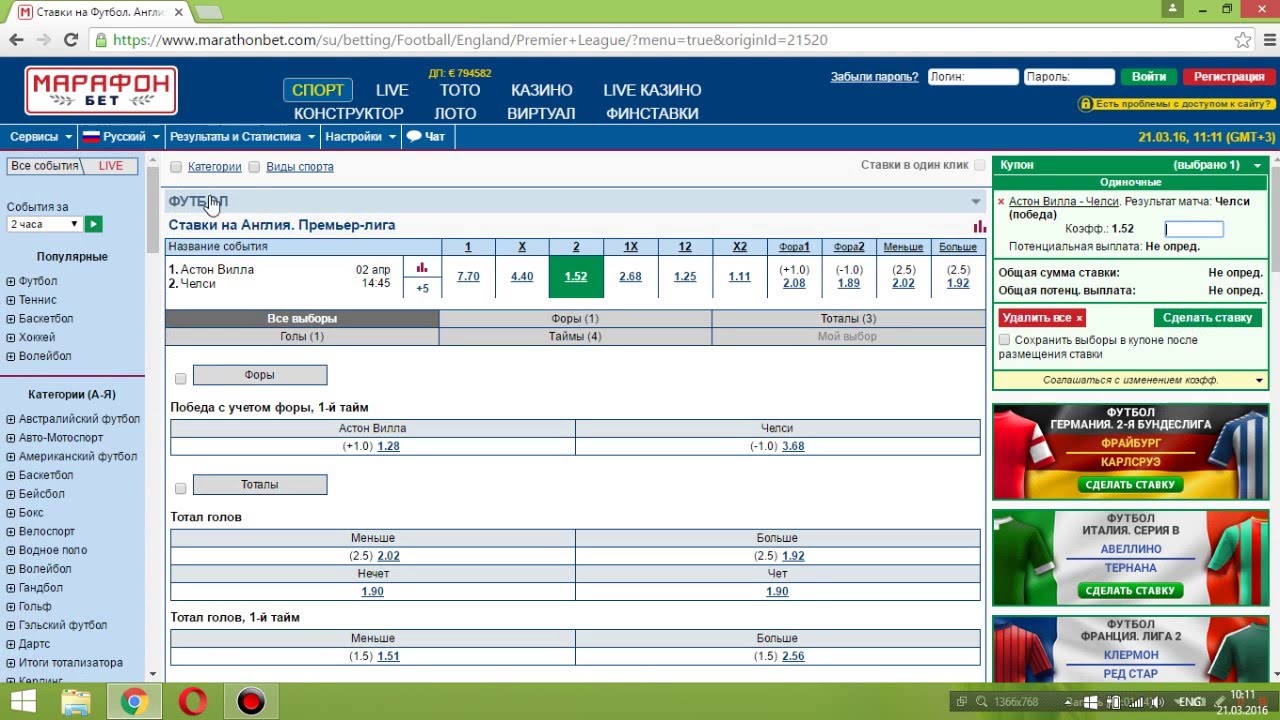
Task: Switch to Chrome in taskbar
Action: (x=134, y=702)
